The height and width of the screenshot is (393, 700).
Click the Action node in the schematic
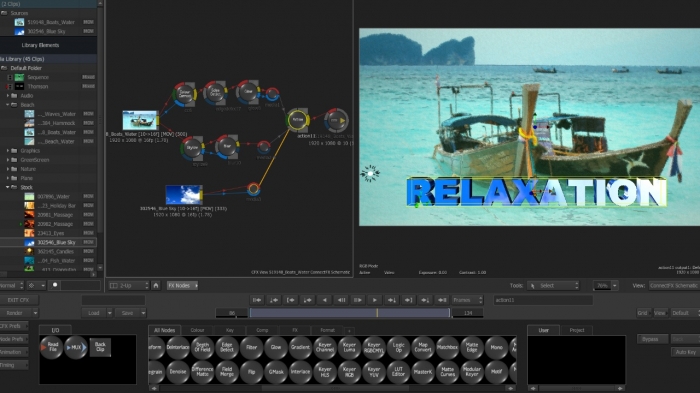point(297,120)
